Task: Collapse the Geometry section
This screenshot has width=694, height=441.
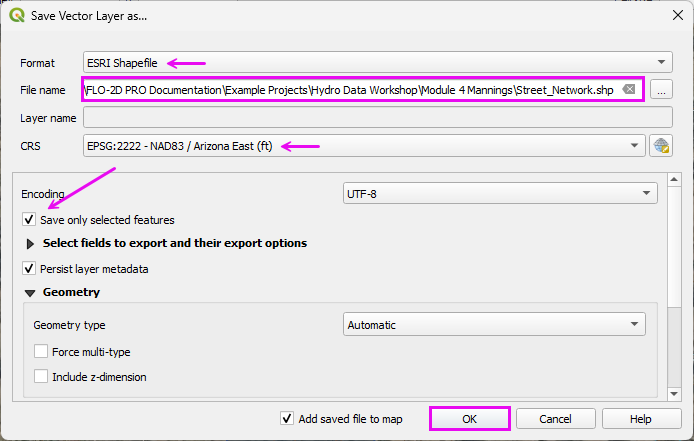Action: 29,292
